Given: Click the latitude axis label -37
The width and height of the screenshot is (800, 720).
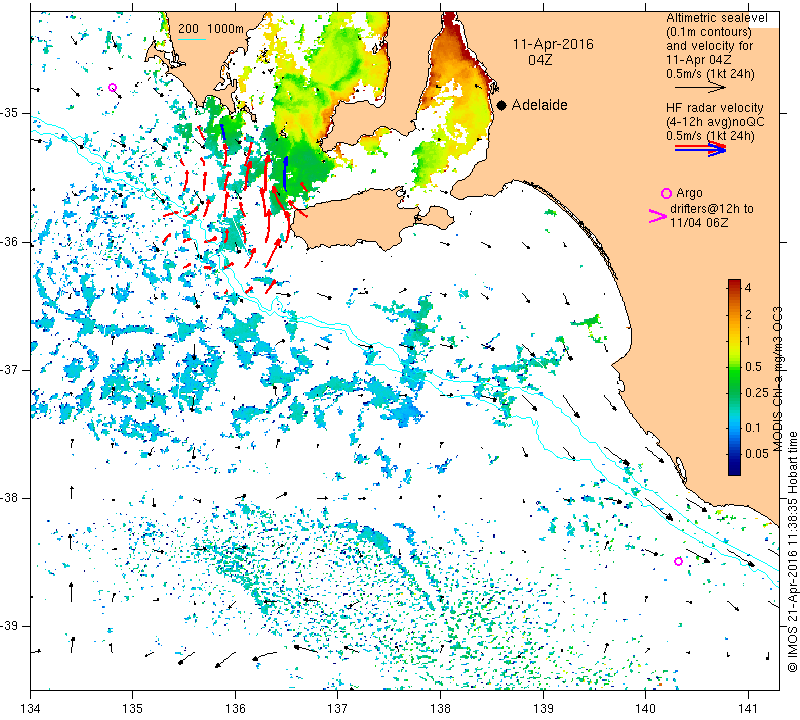Looking at the screenshot, I should click(x=11, y=369).
